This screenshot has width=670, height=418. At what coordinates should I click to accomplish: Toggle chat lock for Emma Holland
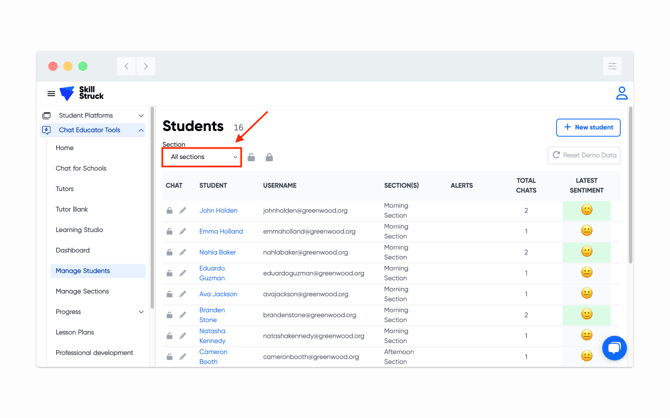tap(170, 232)
